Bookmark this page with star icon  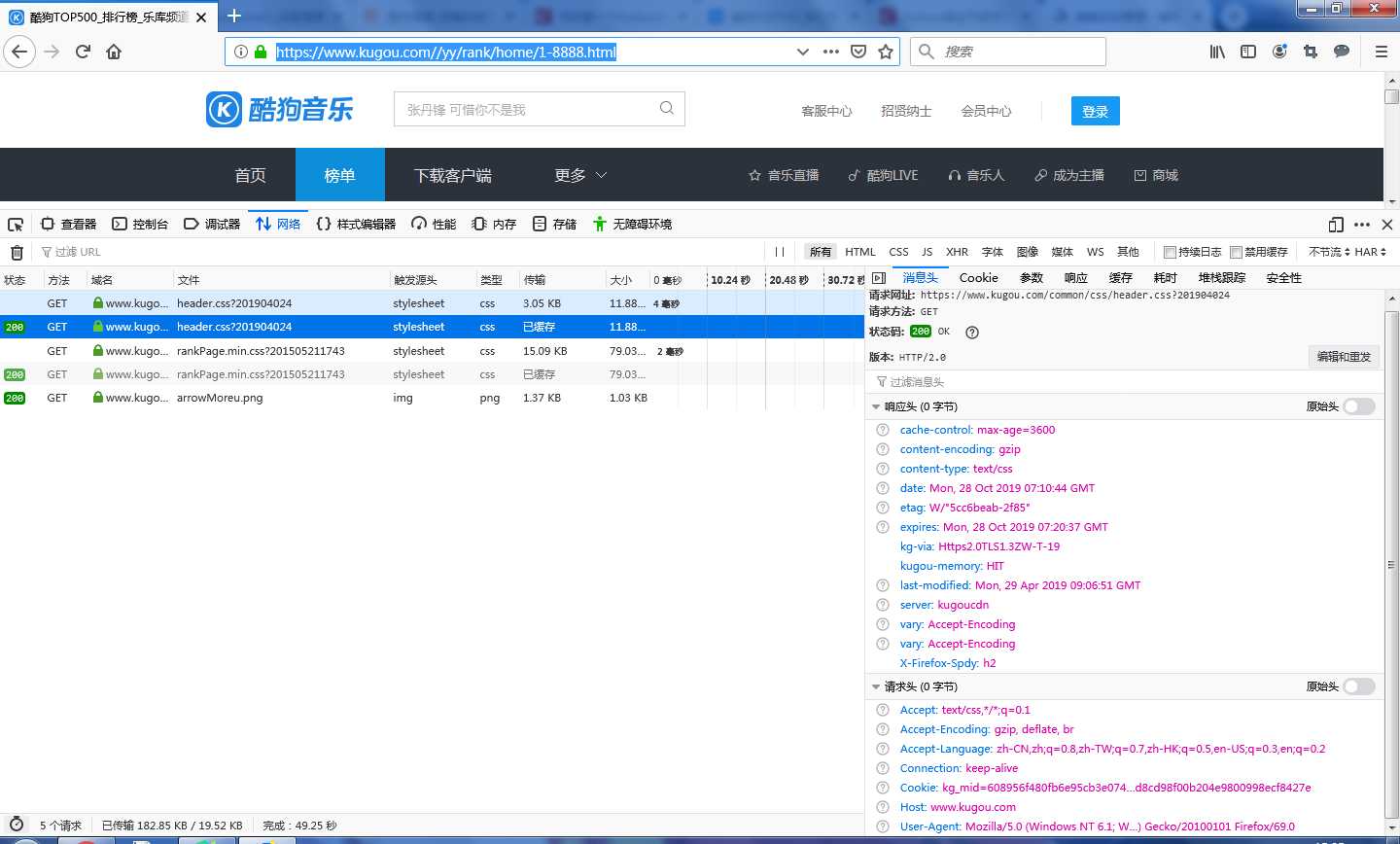[886, 52]
